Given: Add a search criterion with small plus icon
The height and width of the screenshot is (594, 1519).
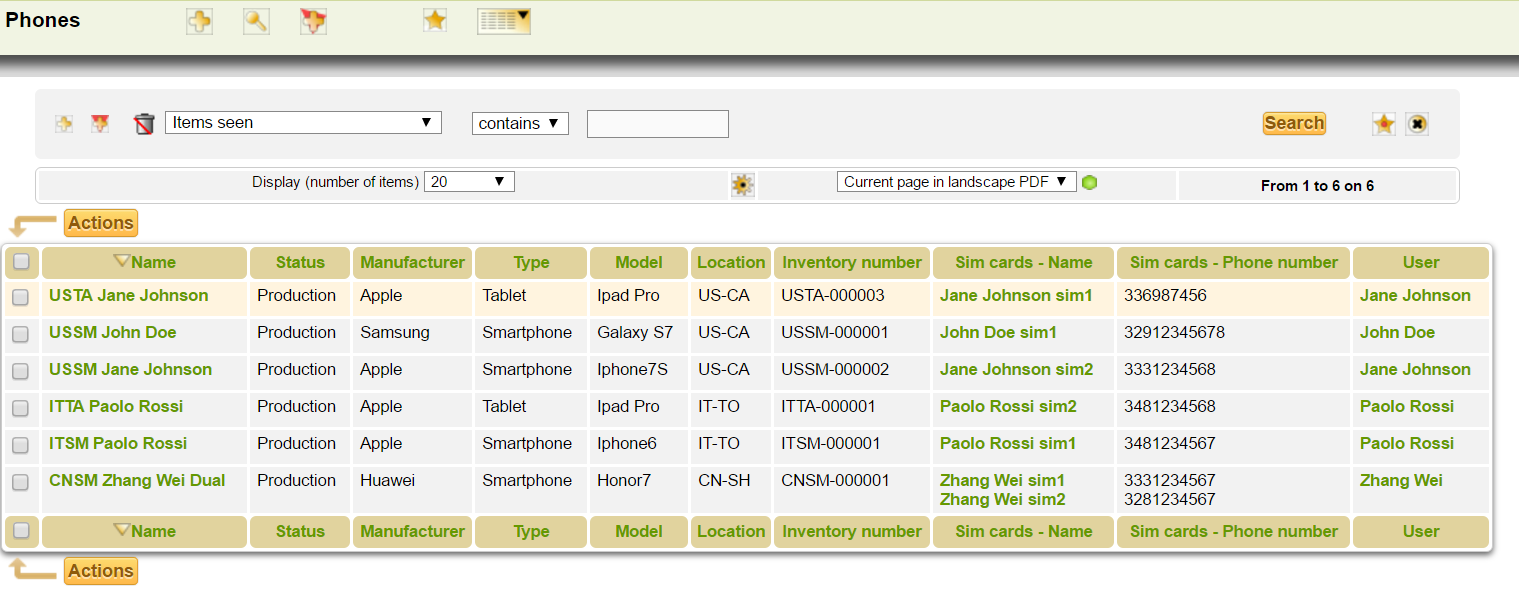Looking at the screenshot, I should point(64,124).
